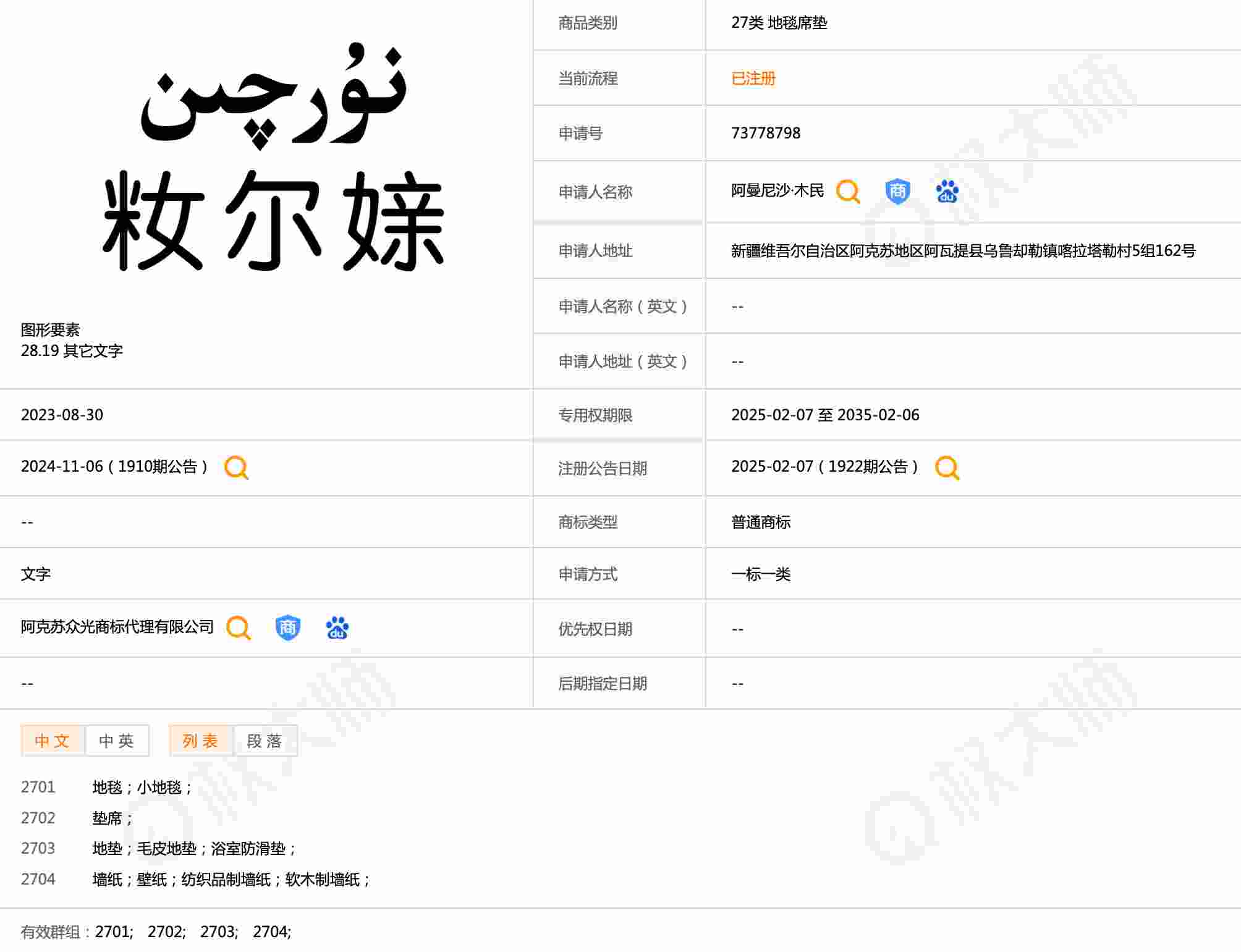The height and width of the screenshot is (952, 1241).
Task: Click the 27类 地毯席垫 category text
Action: point(779,23)
